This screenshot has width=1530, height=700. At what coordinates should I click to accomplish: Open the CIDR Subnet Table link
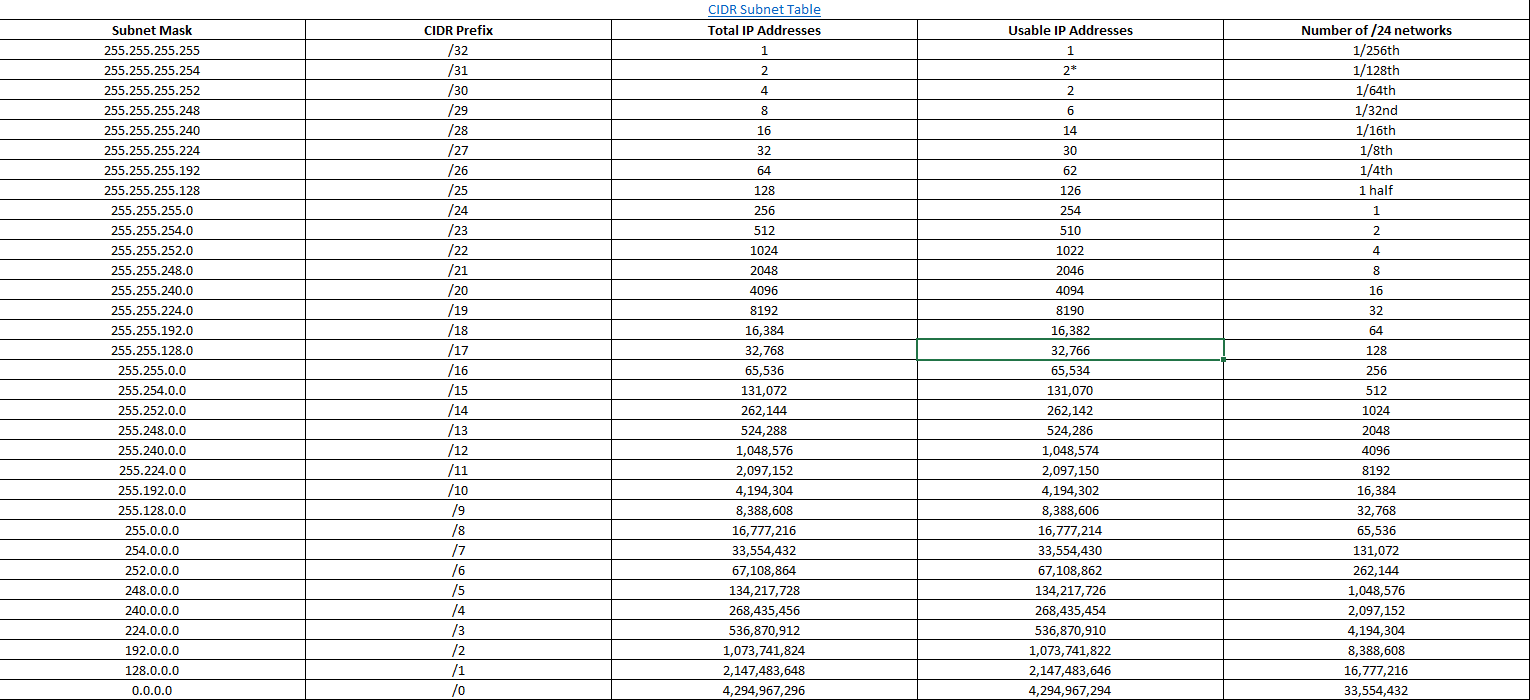(764, 10)
